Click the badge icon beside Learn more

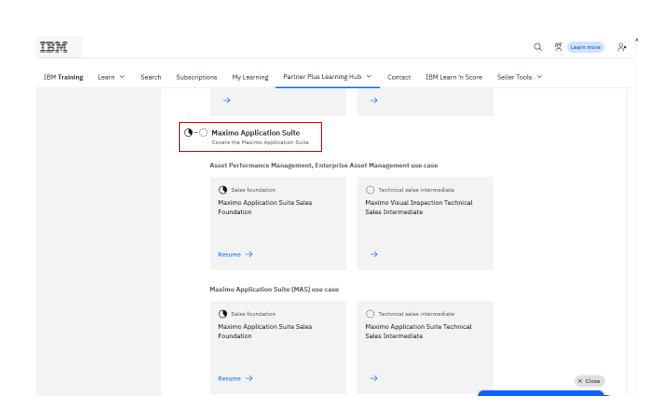(x=558, y=47)
